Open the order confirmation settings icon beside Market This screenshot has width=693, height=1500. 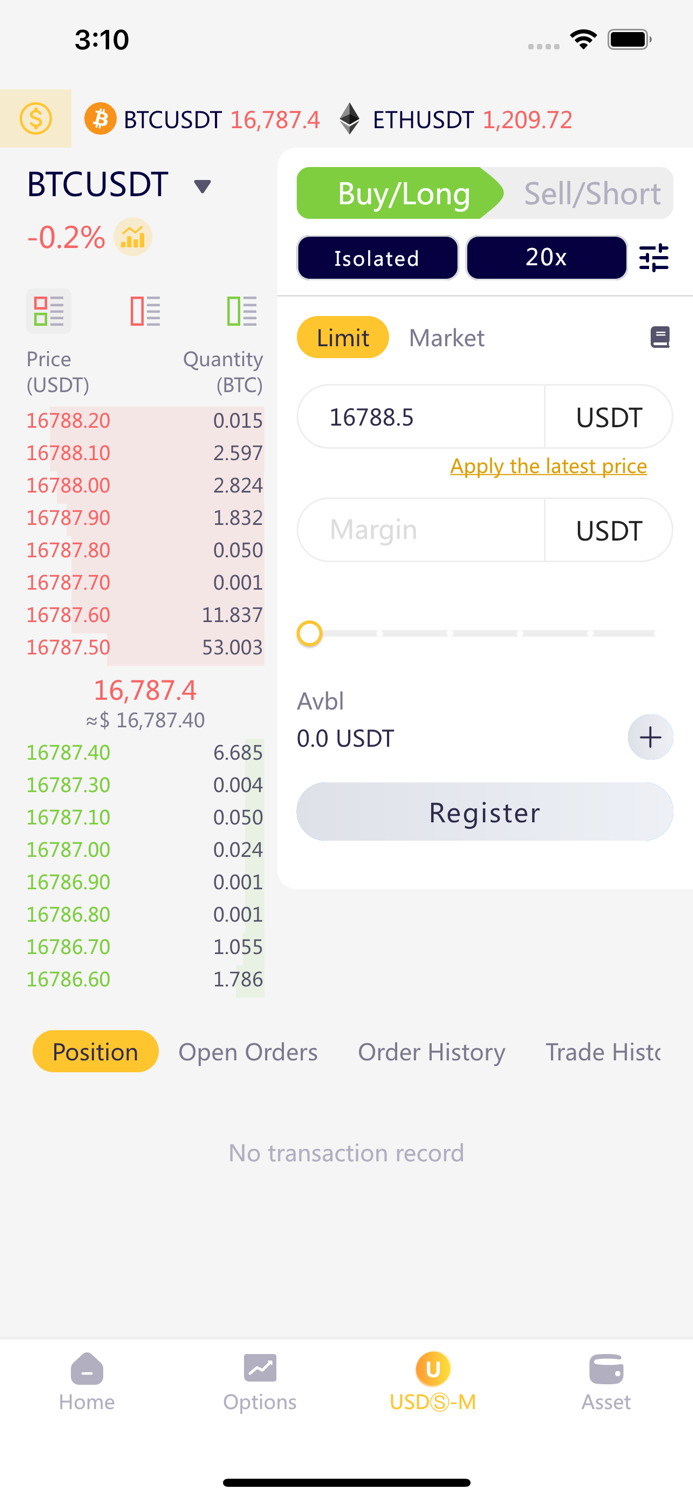click(660, 337)
